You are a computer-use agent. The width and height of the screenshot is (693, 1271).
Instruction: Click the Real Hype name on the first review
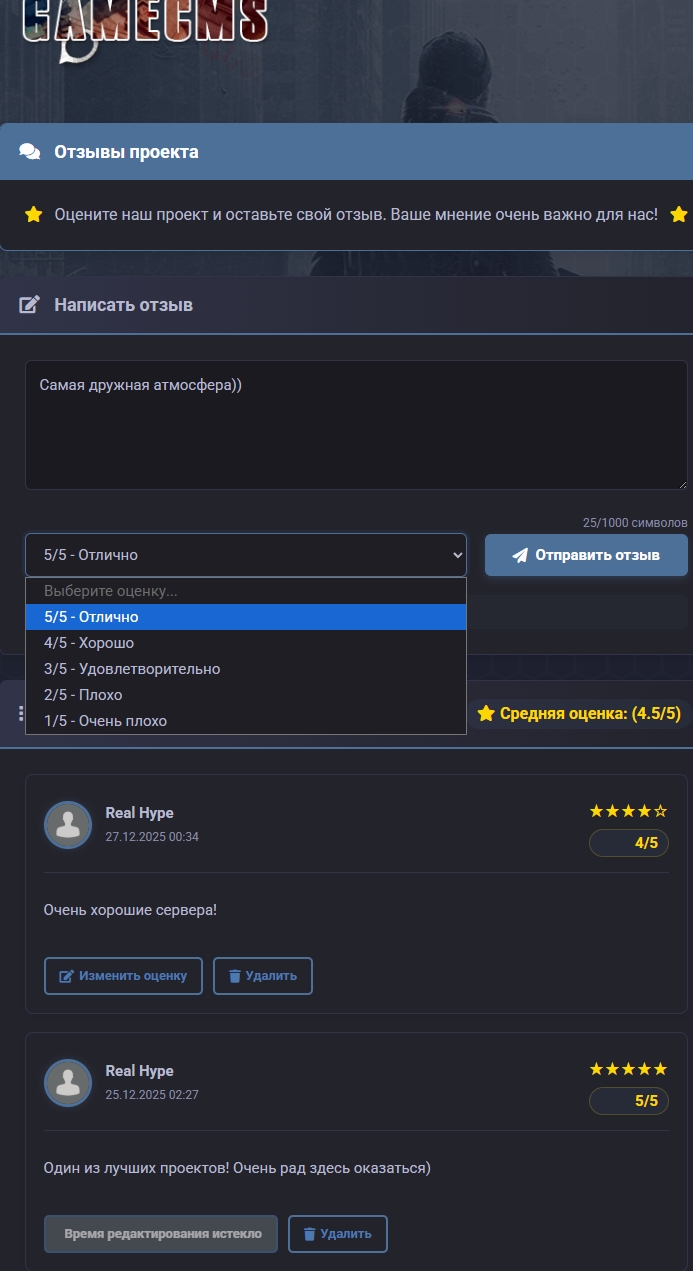pos(139,813)
